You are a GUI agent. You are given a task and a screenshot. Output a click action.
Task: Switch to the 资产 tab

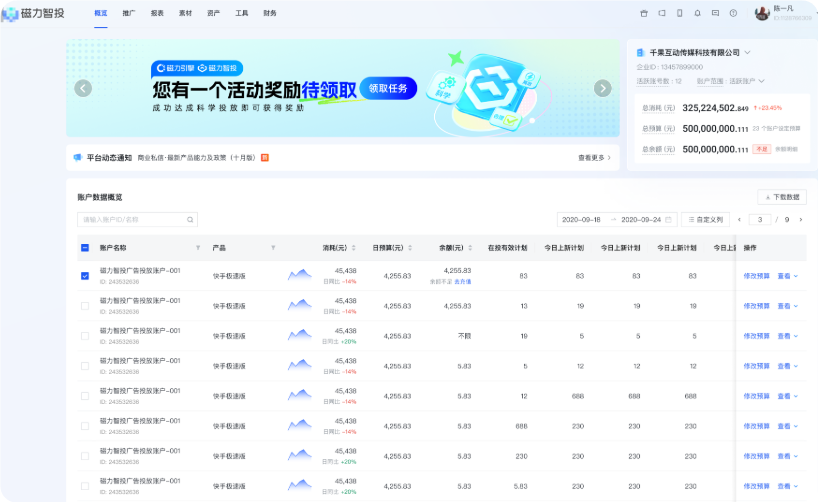213,13
